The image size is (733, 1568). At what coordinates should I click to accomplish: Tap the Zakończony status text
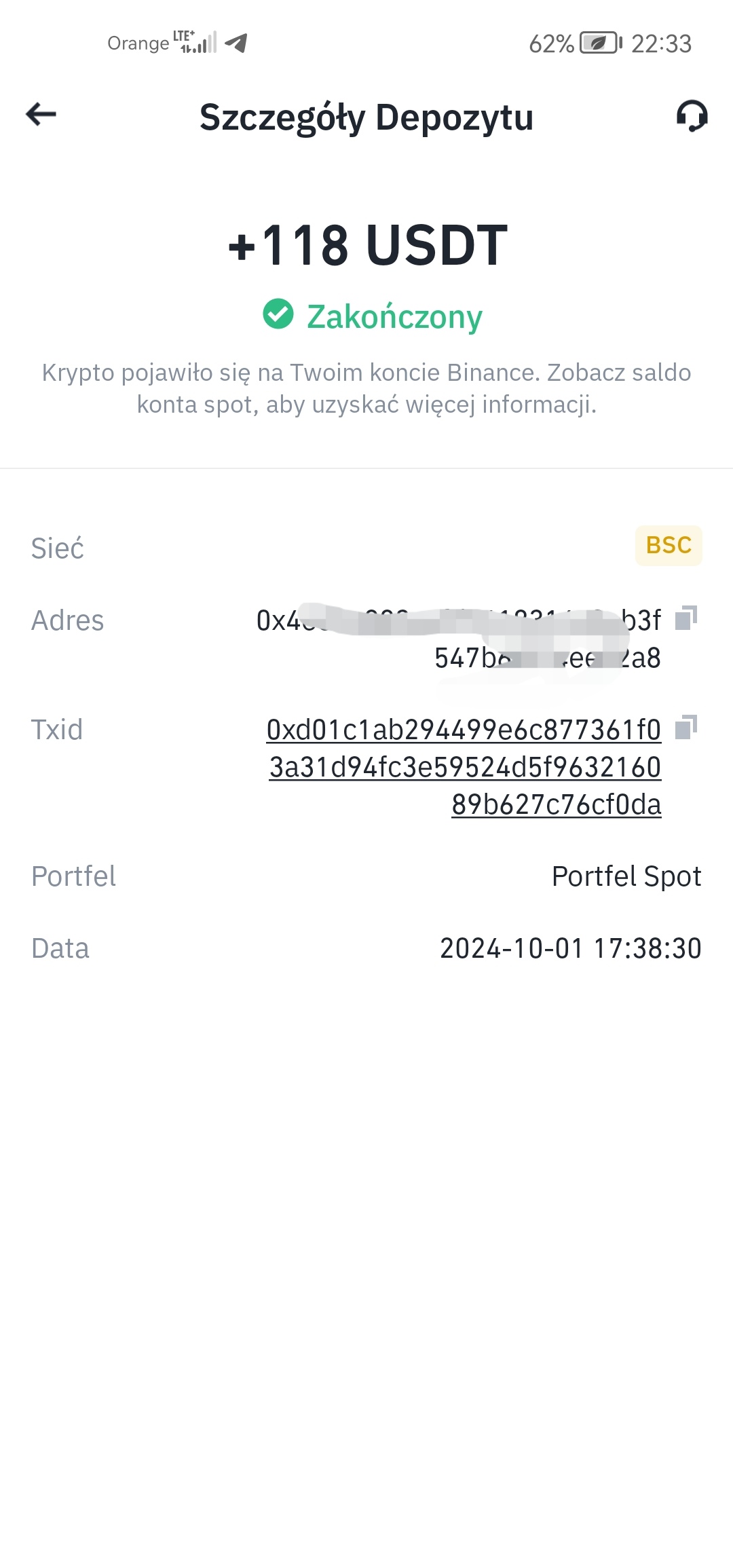pos(394,316)
